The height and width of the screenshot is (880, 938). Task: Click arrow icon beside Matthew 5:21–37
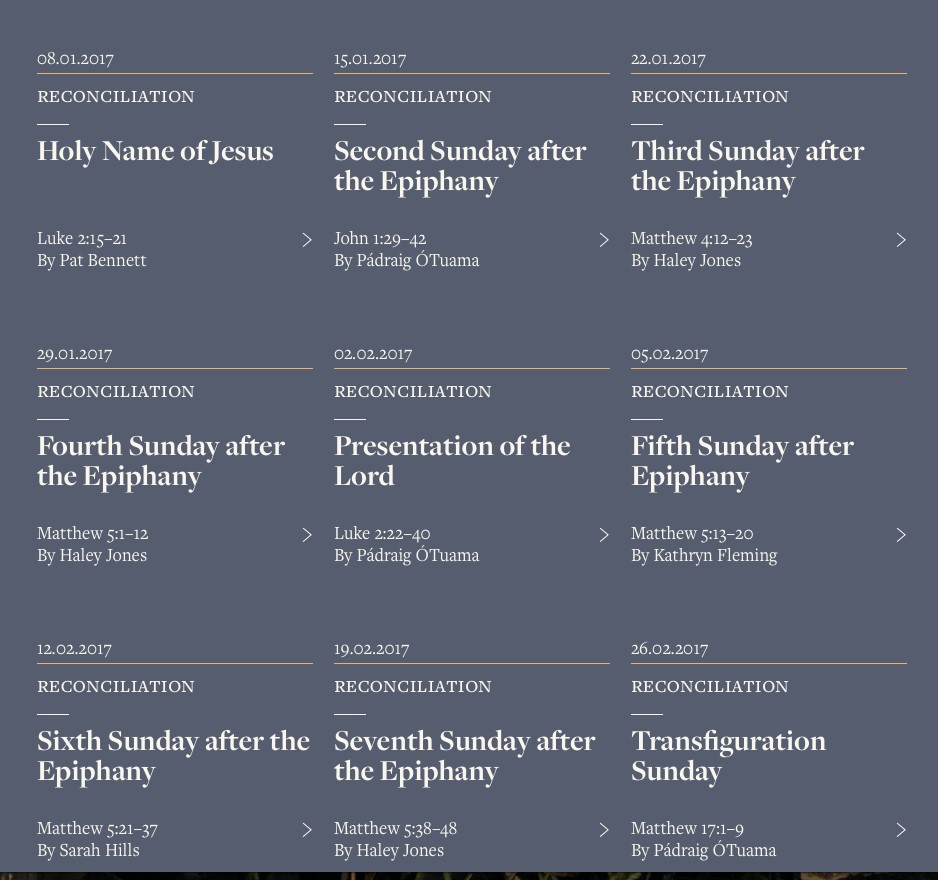(307, 830)
